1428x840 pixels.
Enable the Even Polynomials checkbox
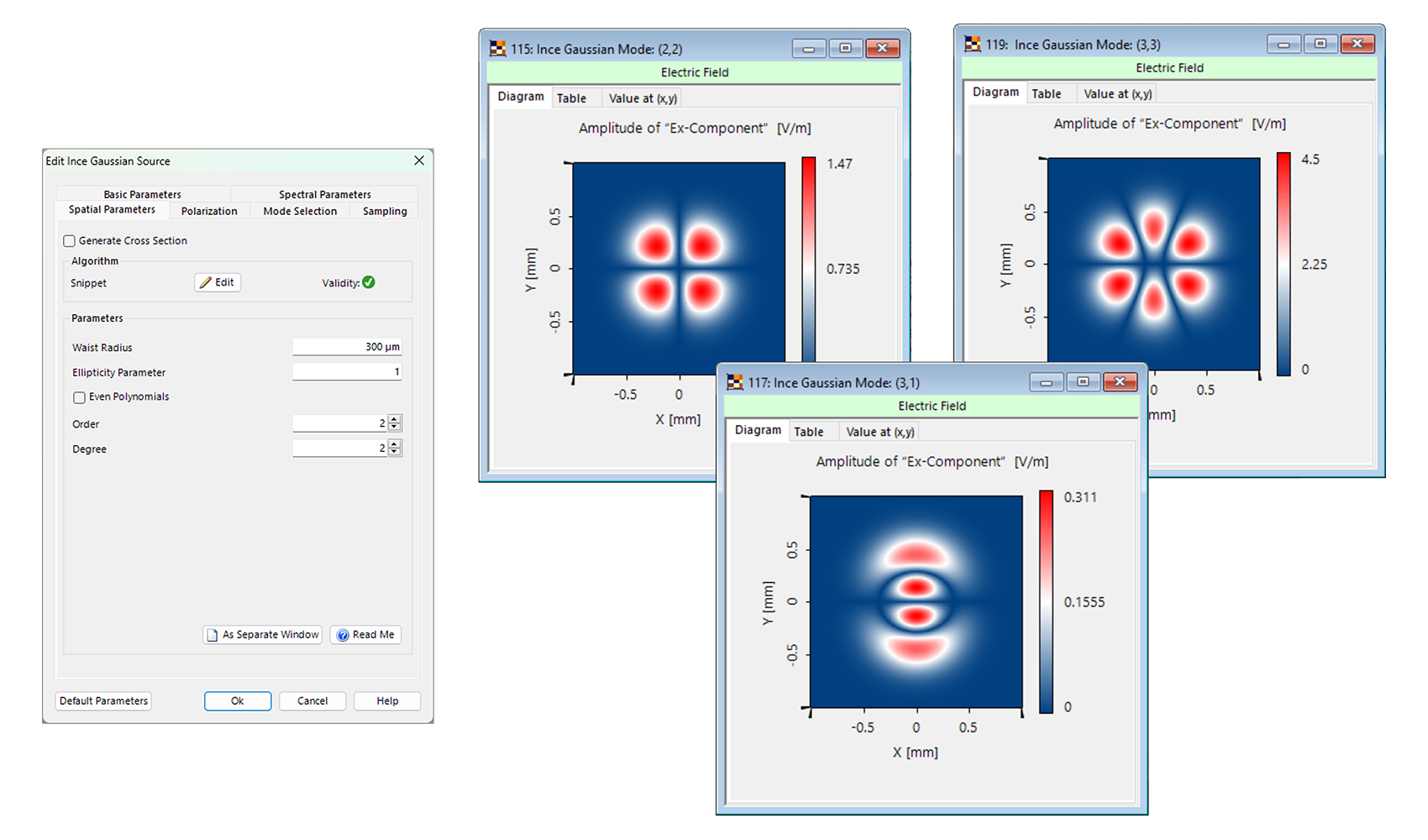click(x=79, y=396)
